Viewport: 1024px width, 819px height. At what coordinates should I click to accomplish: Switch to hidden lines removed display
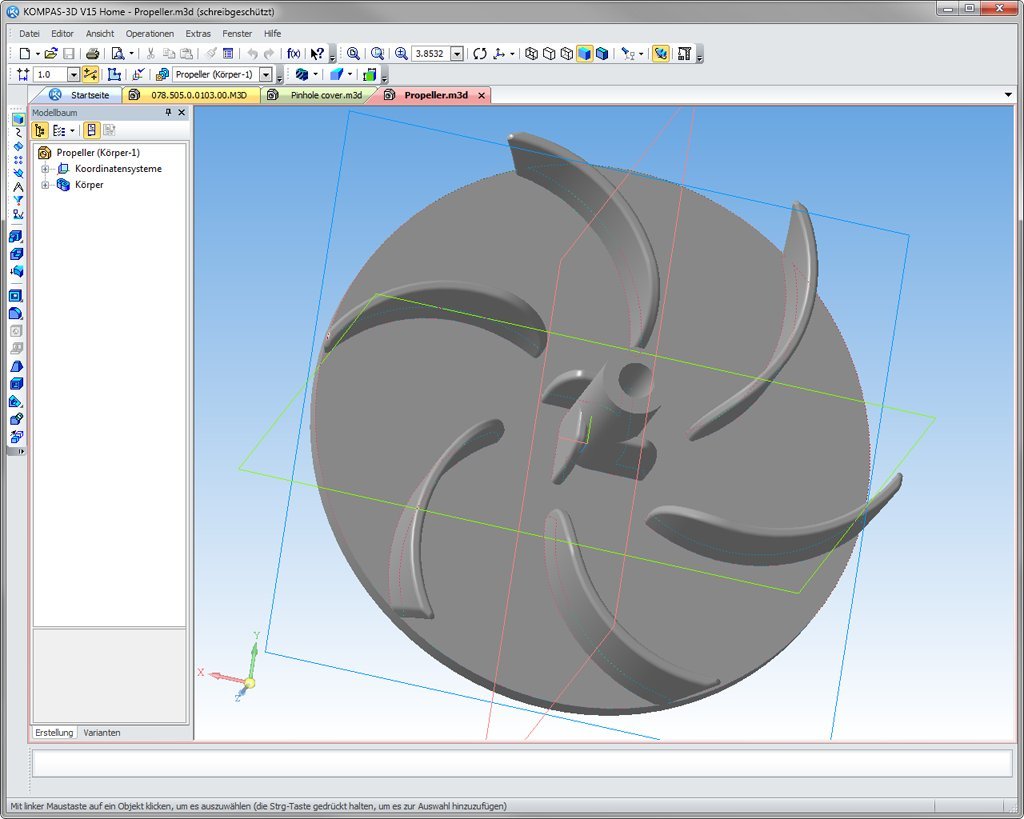coord(549,54)
